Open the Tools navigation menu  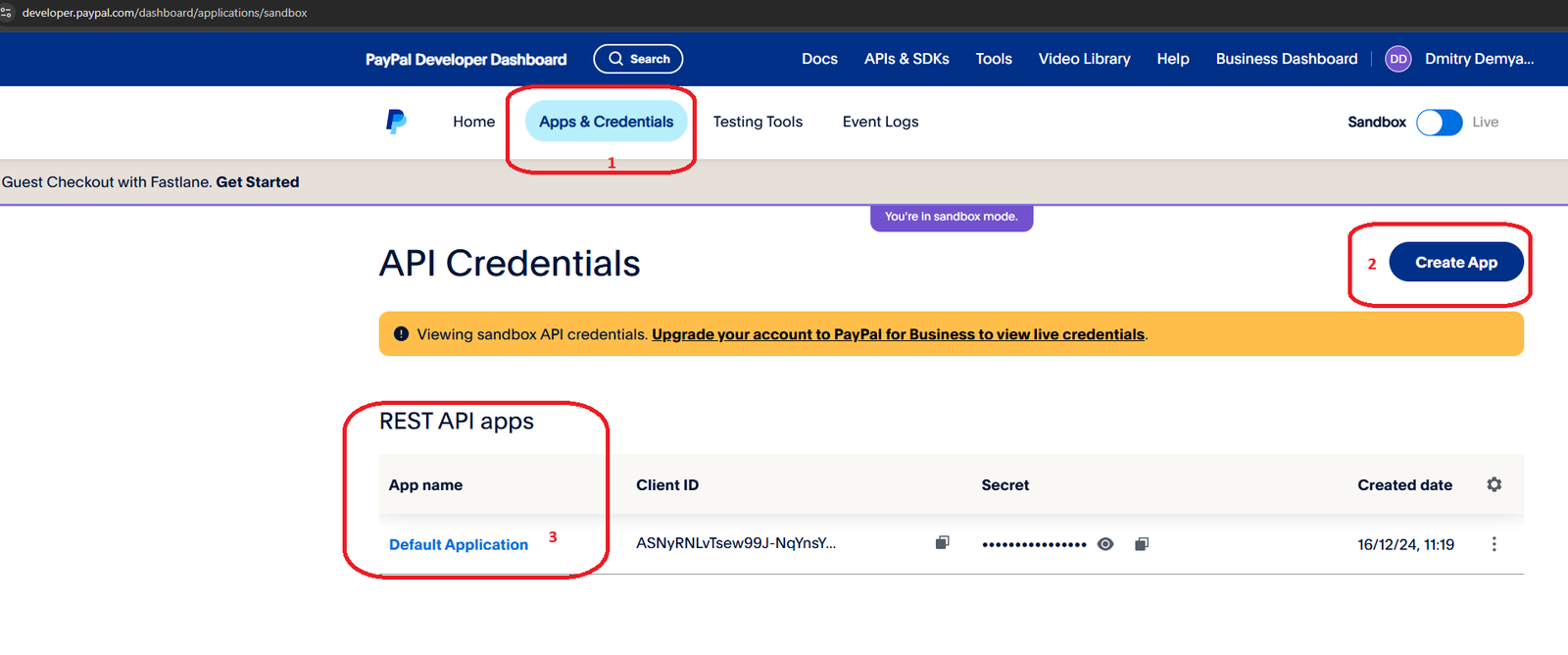993,59
